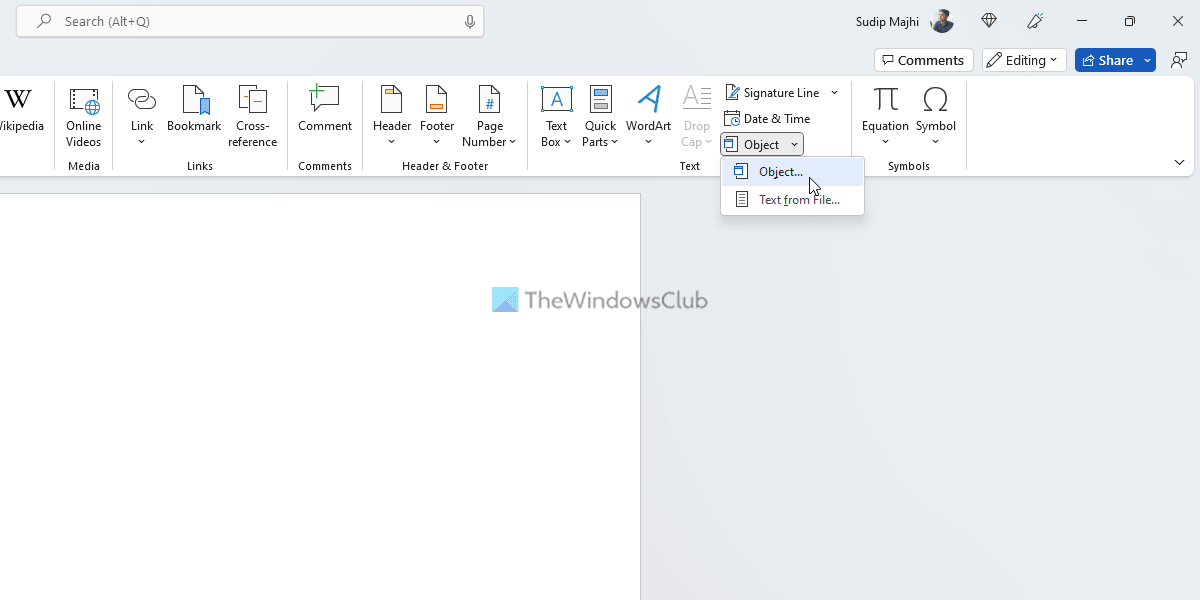Screen dimensions: 1200x600
Task: Open the Editing mode selector
Action: (1023, 59)
